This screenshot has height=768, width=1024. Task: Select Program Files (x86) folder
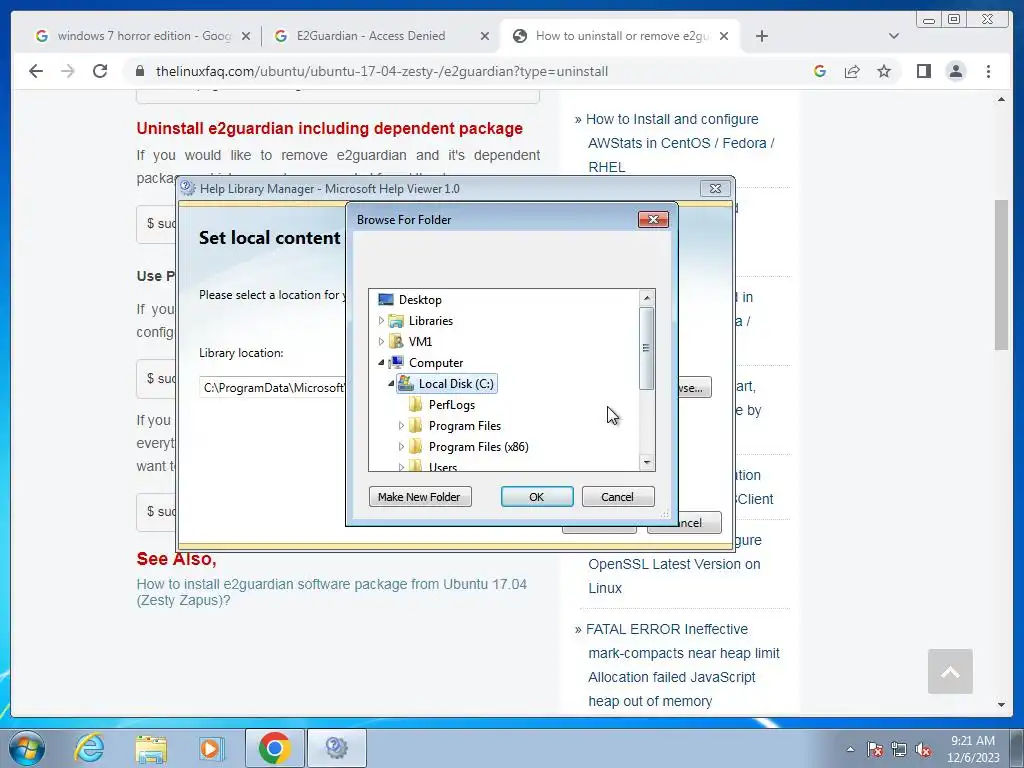click(x=478, y=447)
